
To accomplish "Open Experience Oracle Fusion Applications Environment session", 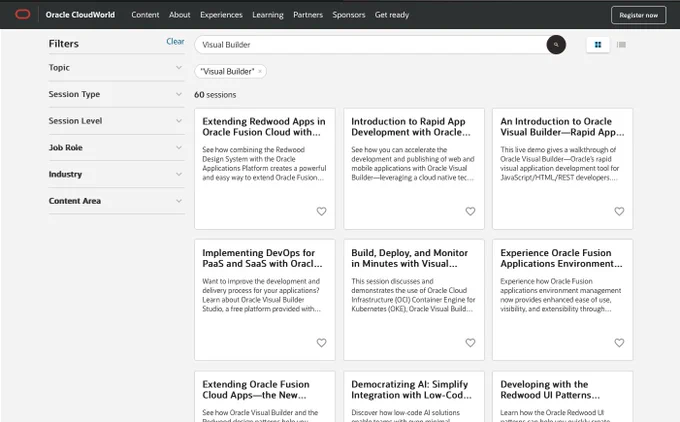I will 561,258.
